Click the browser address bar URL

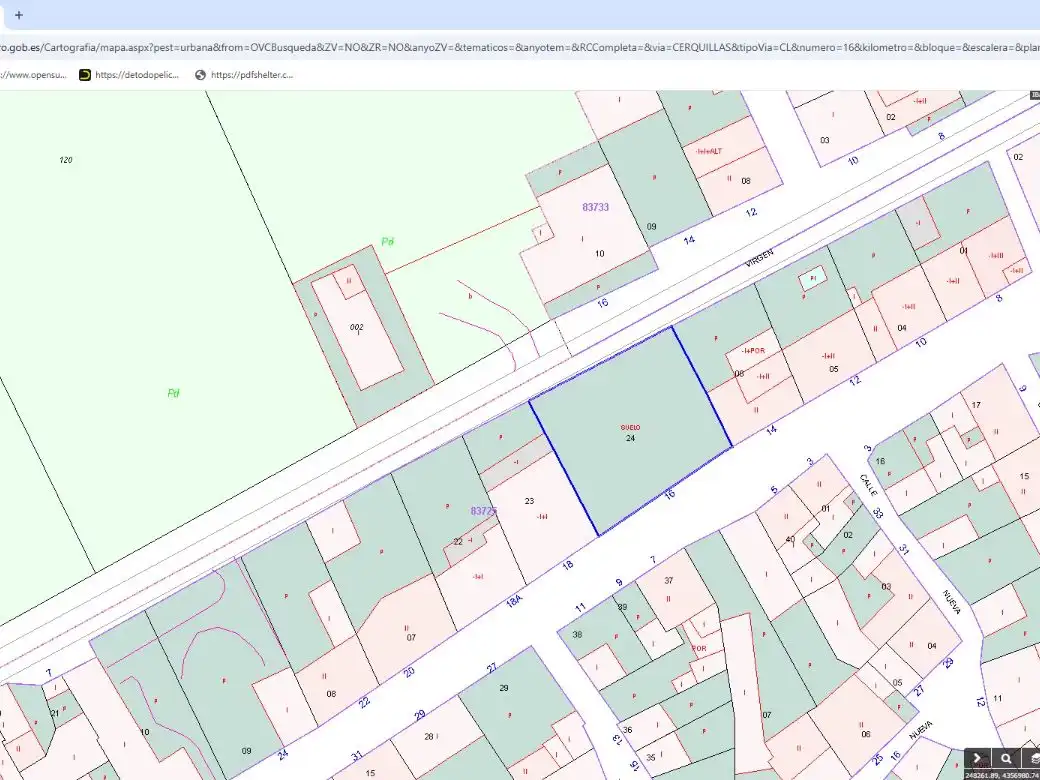(x=520, y=48)
